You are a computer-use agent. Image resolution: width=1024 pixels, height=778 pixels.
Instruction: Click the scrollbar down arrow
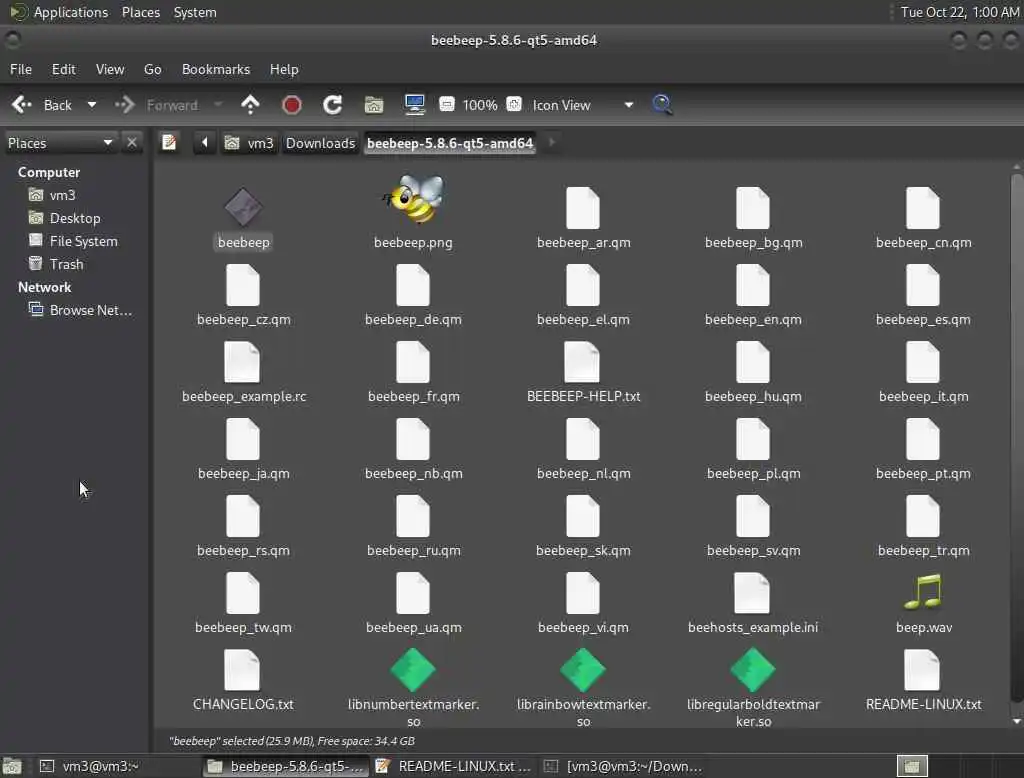1016,721
